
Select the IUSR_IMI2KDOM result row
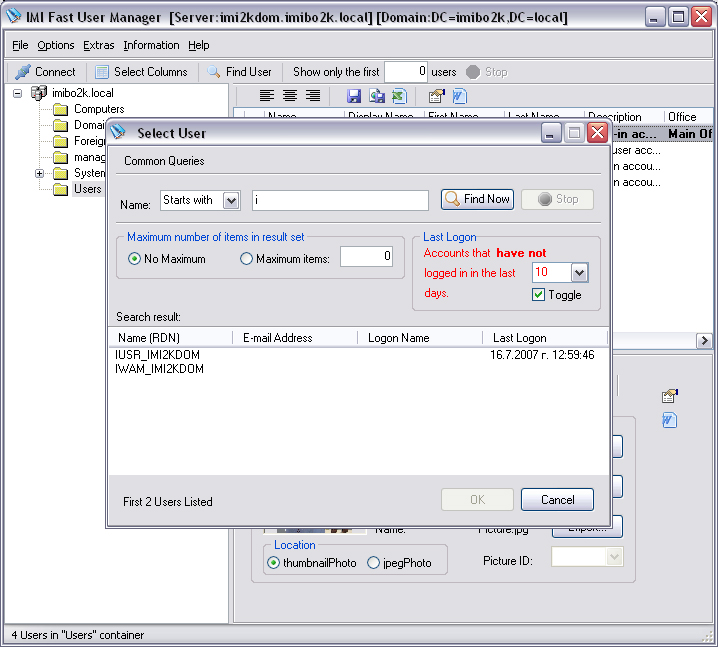[358, 355]
